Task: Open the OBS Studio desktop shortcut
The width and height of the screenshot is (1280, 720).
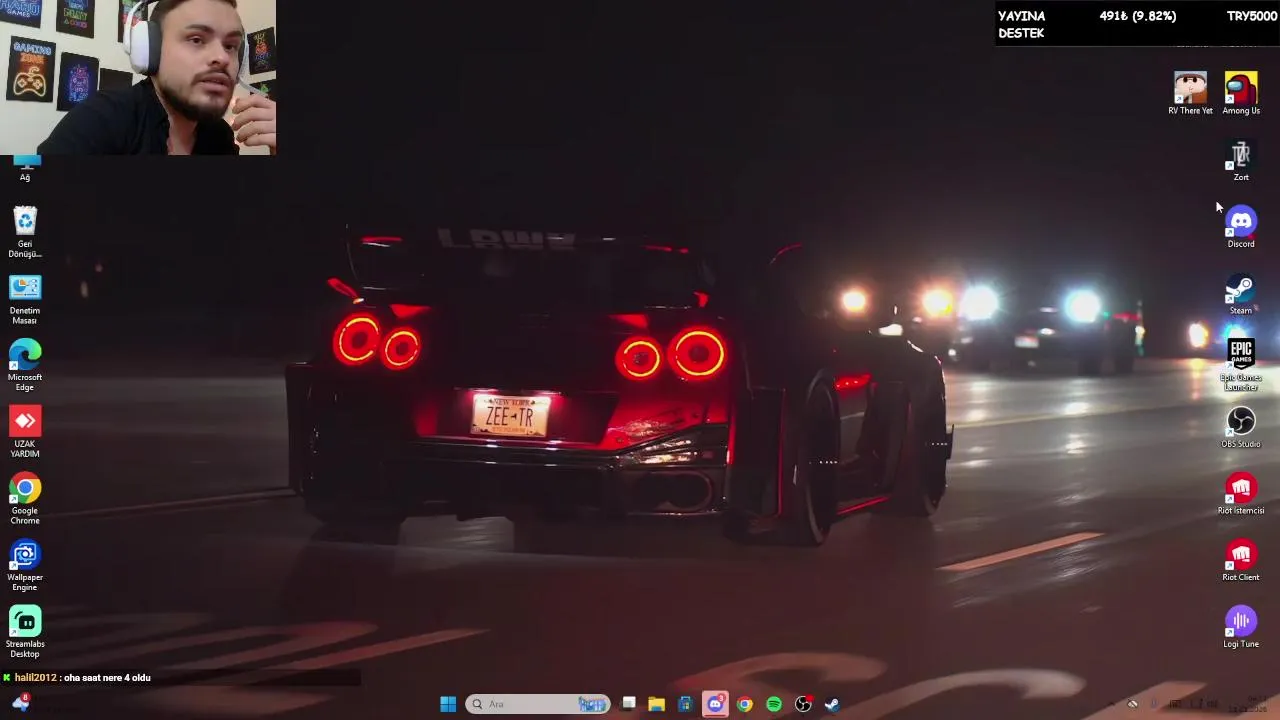Action: pyautogui.click(x=1241, y=427)
